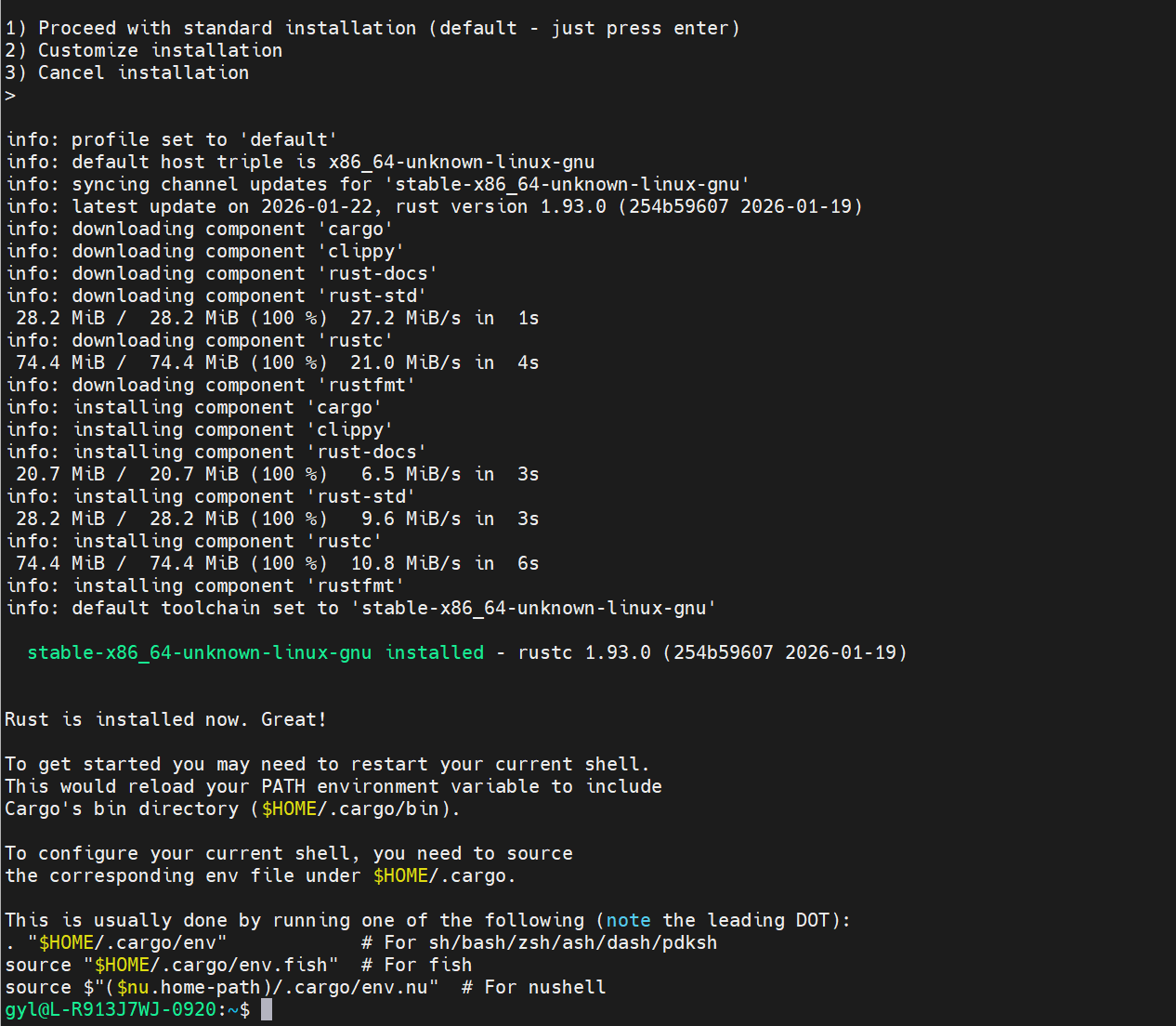Click the shell prompt 'gyl@L-R913J7WJ-0920'
The width and height of the screenshot is (1176, 1026).
coord(111,1009)
